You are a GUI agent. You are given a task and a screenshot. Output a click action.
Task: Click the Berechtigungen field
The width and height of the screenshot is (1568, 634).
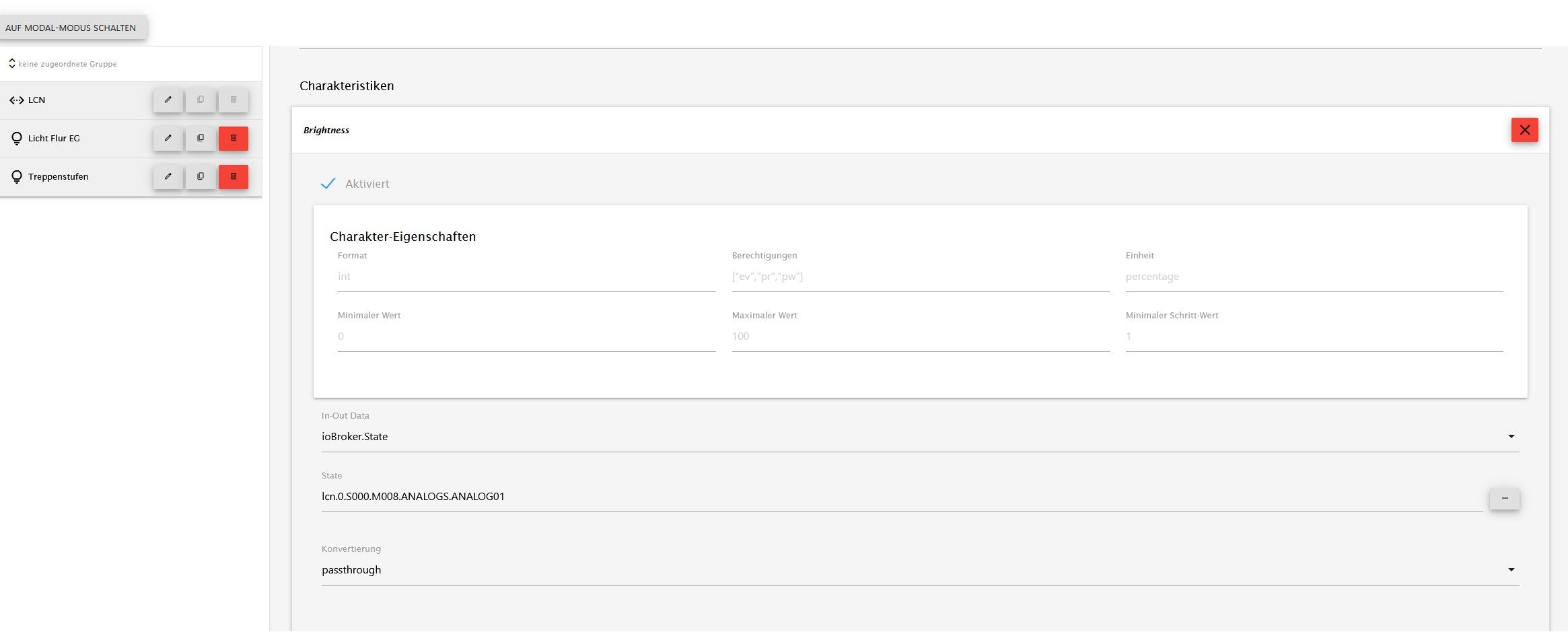pos(920,277)
